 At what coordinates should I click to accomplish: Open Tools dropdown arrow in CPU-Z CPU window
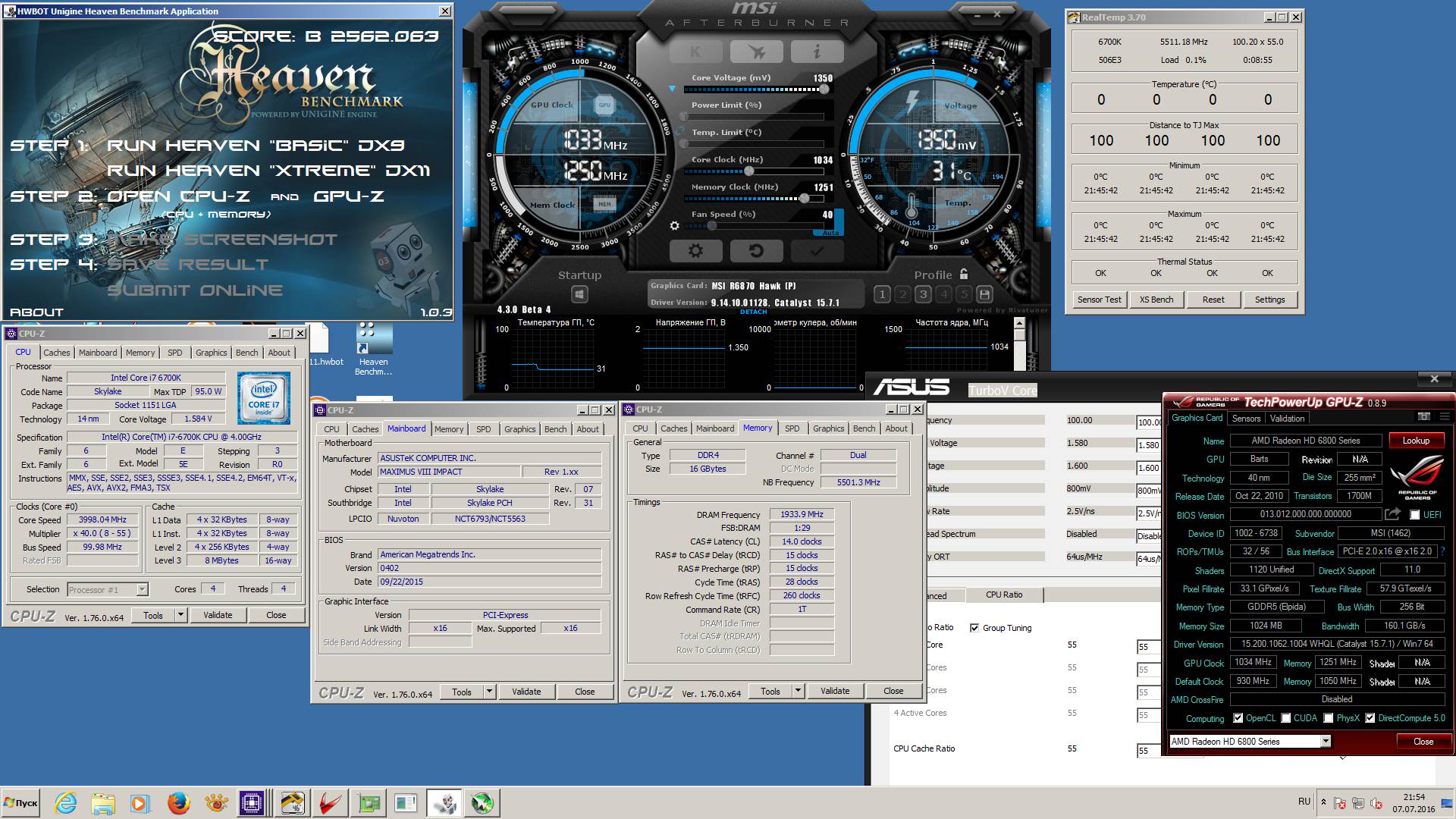pos(181,615)
